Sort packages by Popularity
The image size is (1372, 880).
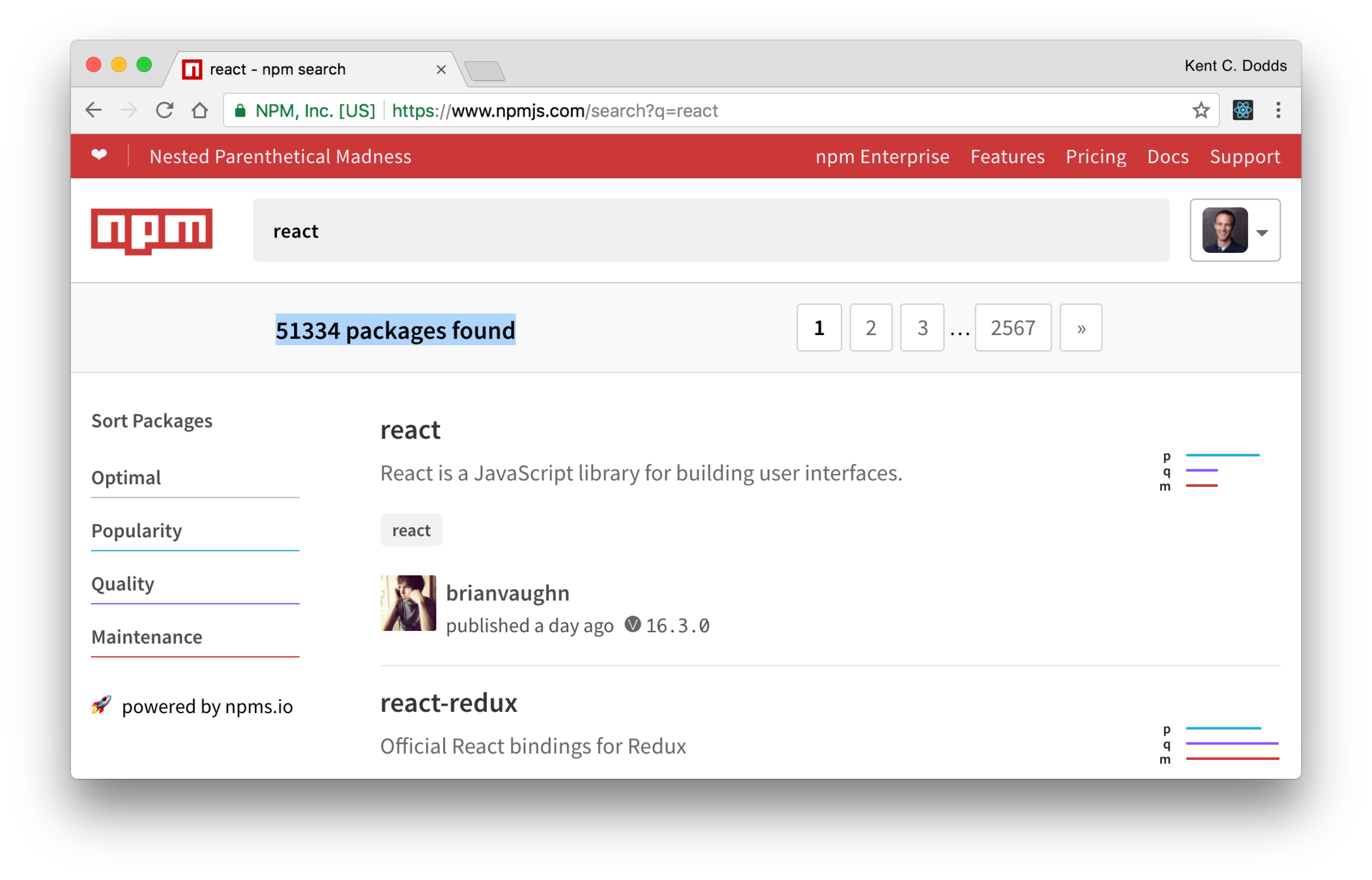click(x=137, y=531)
